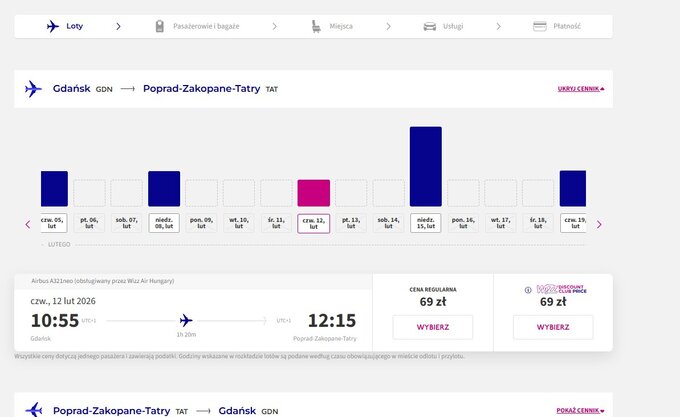Viewport: 680px width, 417px height.
Task: Go to previous dates with left arrow
Action: pyautogui.click(x=28, y=224)
